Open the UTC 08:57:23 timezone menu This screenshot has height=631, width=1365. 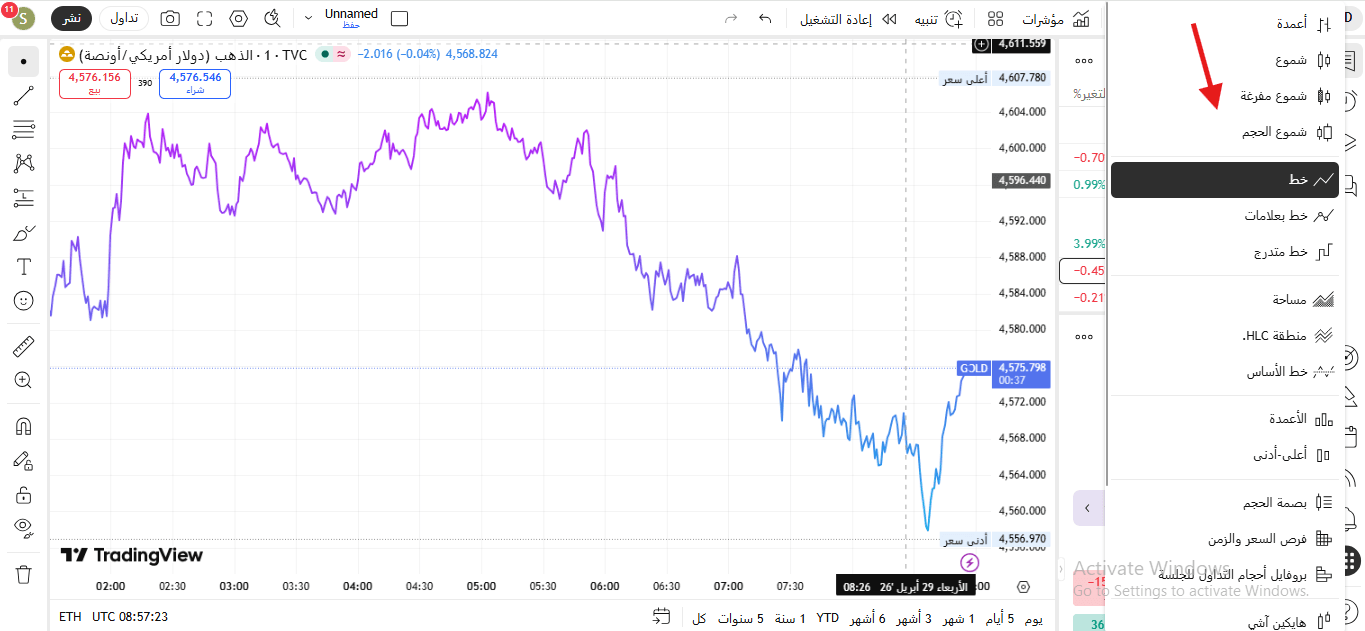130,617
